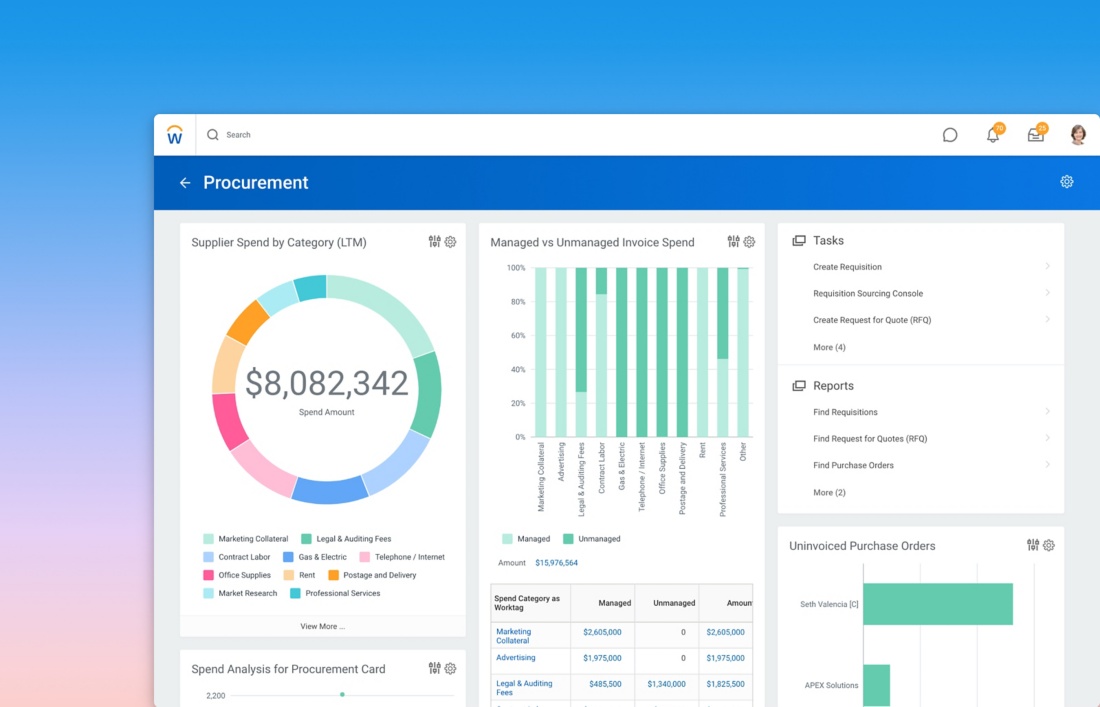Click in the Search field
The width and height of the screenshot is (1100, 707).
tap(400, 135)
